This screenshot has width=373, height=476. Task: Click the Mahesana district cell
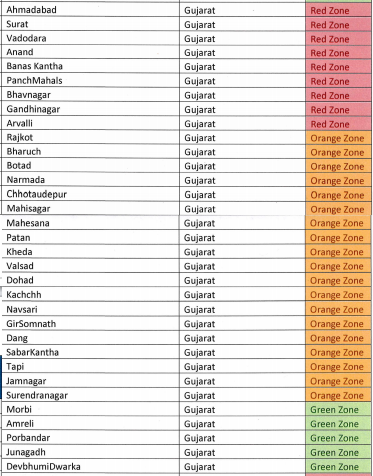click(90, 223)
